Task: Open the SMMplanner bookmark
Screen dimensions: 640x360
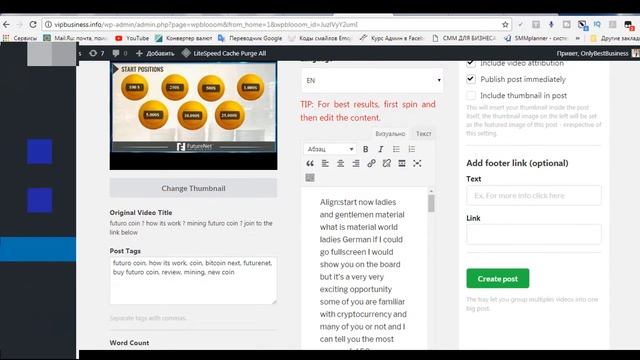Action: 536,38
